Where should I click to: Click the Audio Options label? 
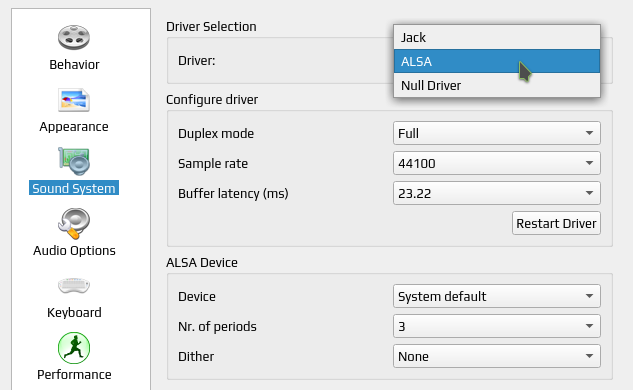[x=74, y=250]
